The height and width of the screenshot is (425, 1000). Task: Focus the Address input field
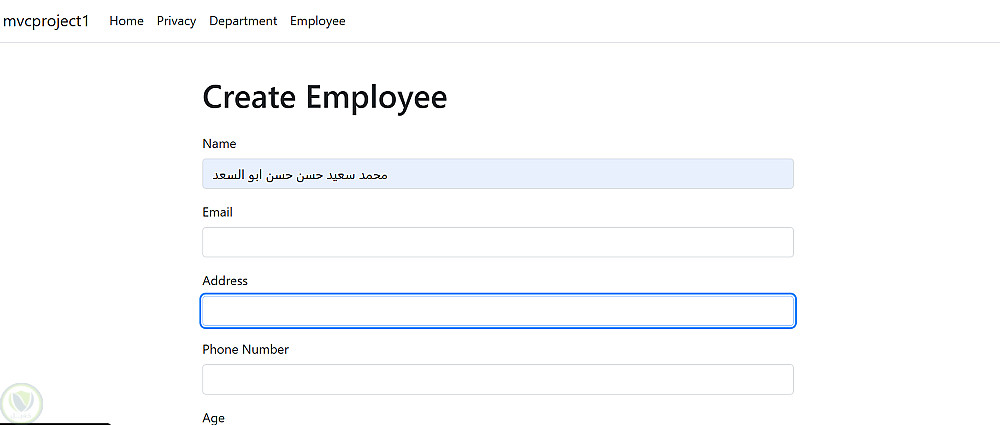498,311
